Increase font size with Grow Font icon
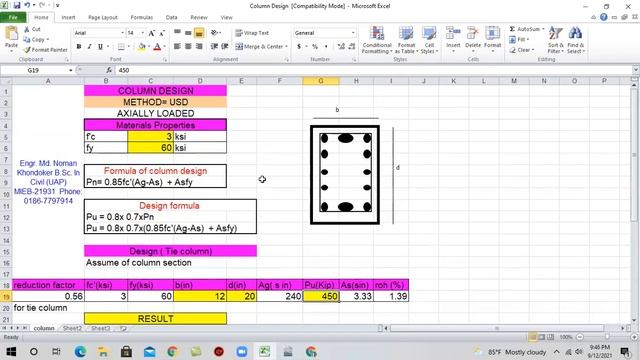 (152, 33)
